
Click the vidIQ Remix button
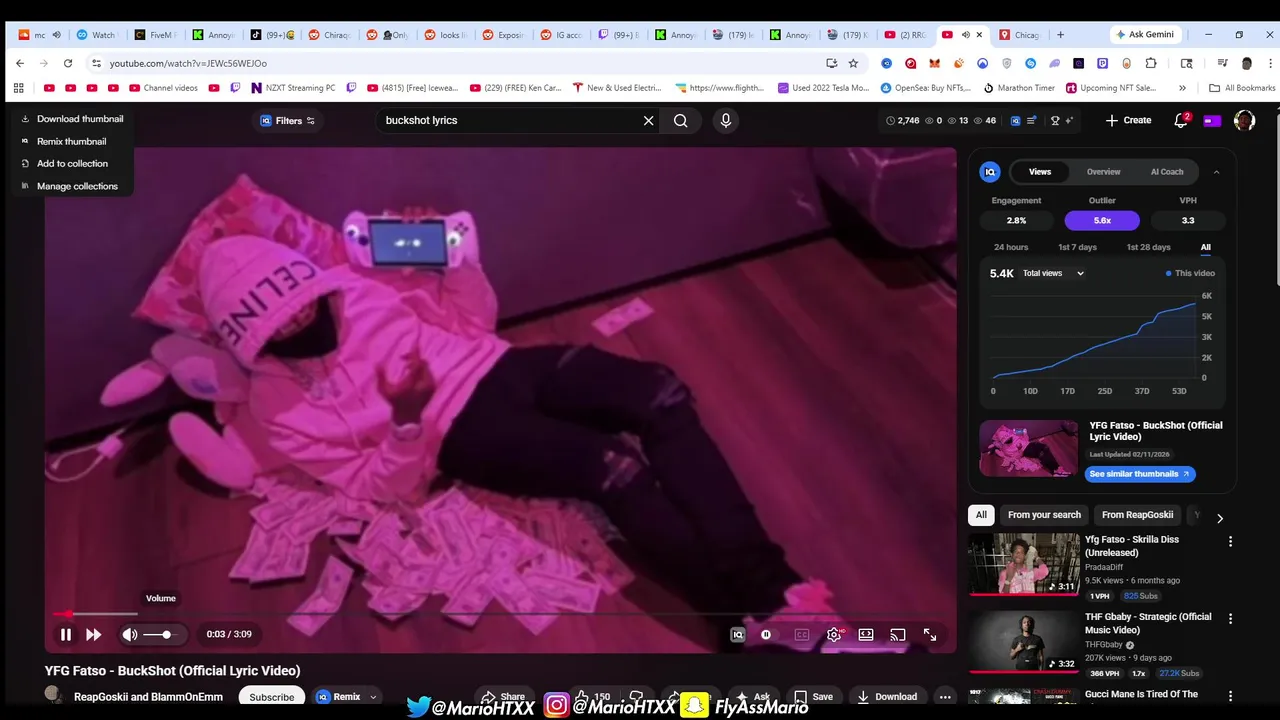click(x=338, y=697)
